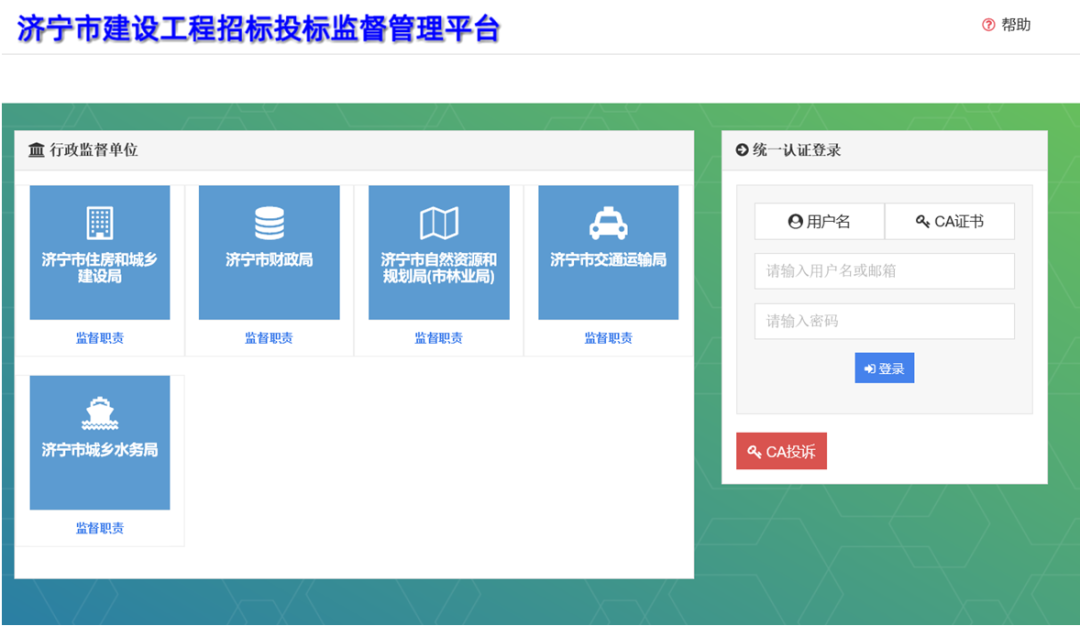
Task: View 监督职责 under 济宁市住房和城乡建设局
Action: tap(100, 338)
